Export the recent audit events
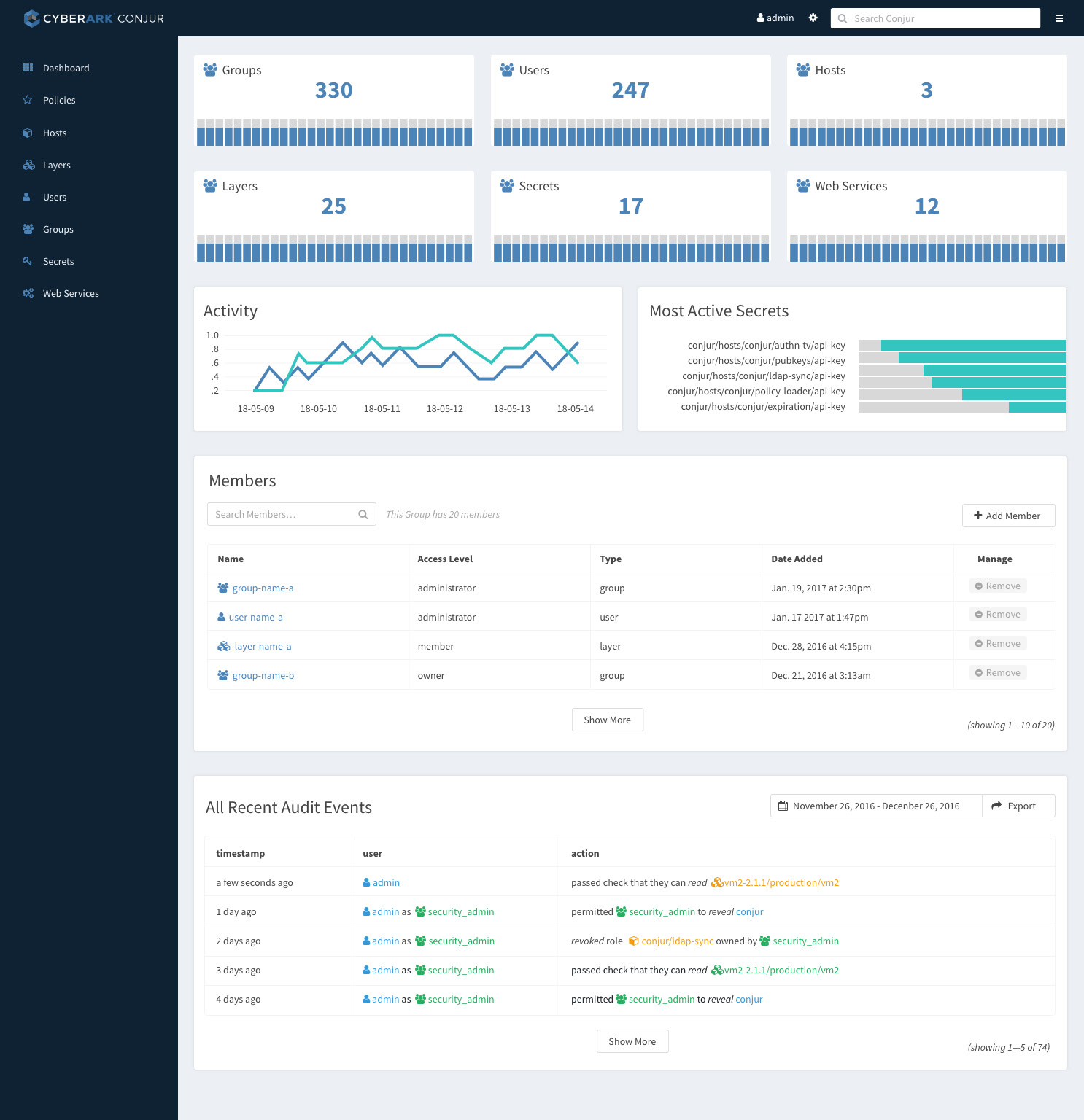 [x=1018, y=806]
